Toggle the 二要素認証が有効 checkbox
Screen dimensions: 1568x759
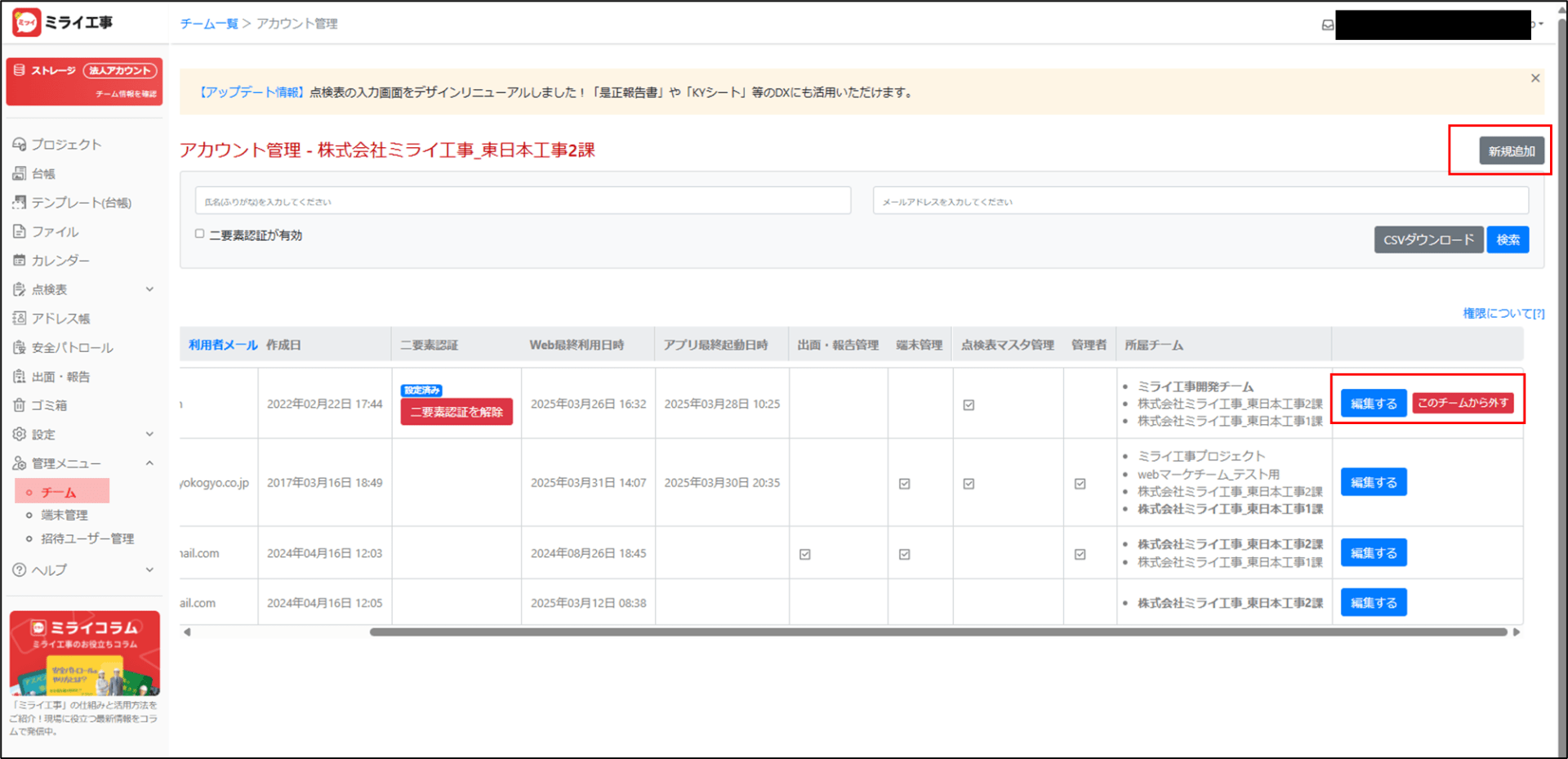tap(199, 234)
